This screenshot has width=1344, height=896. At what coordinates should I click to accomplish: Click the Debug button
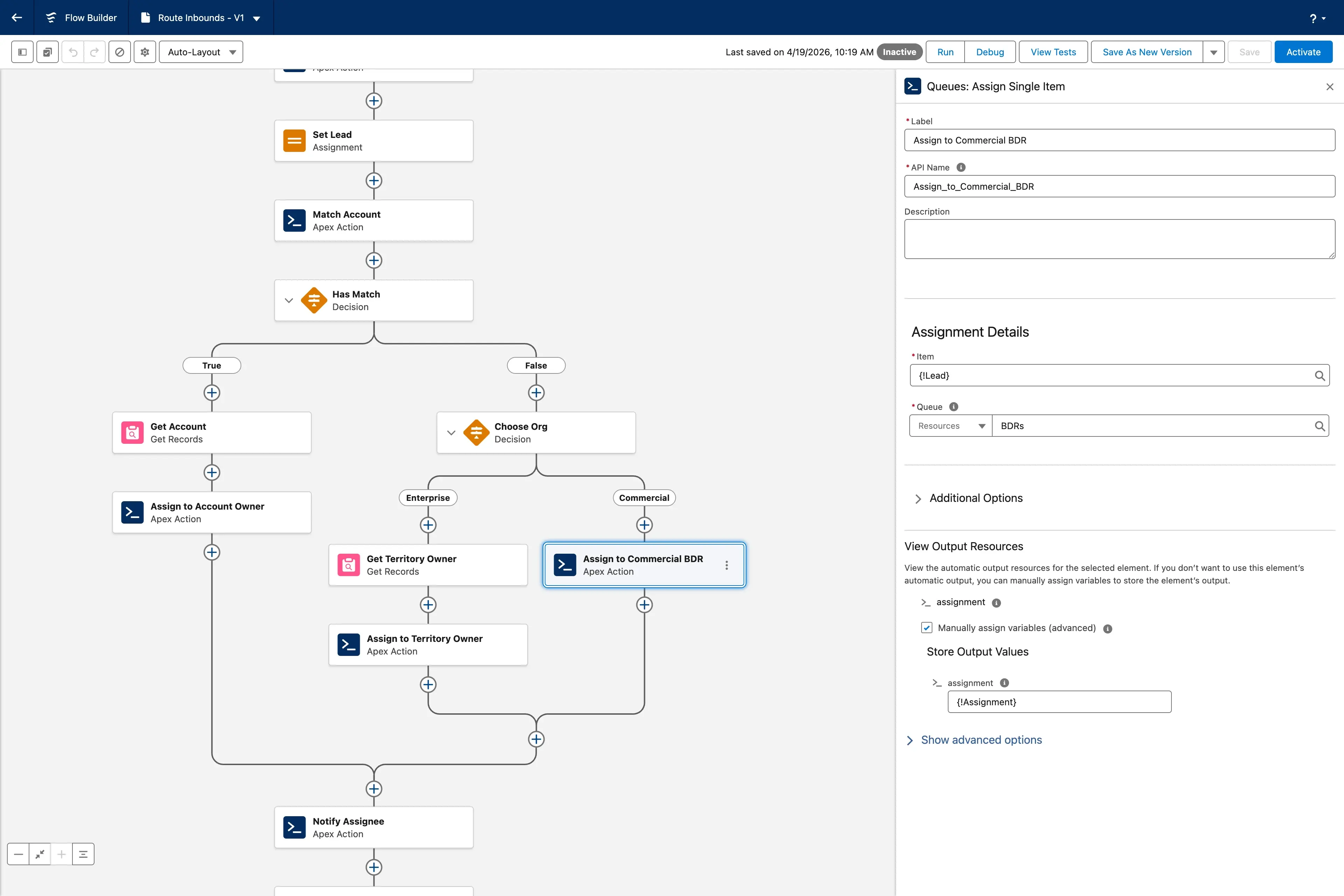[x=990, y=52]
